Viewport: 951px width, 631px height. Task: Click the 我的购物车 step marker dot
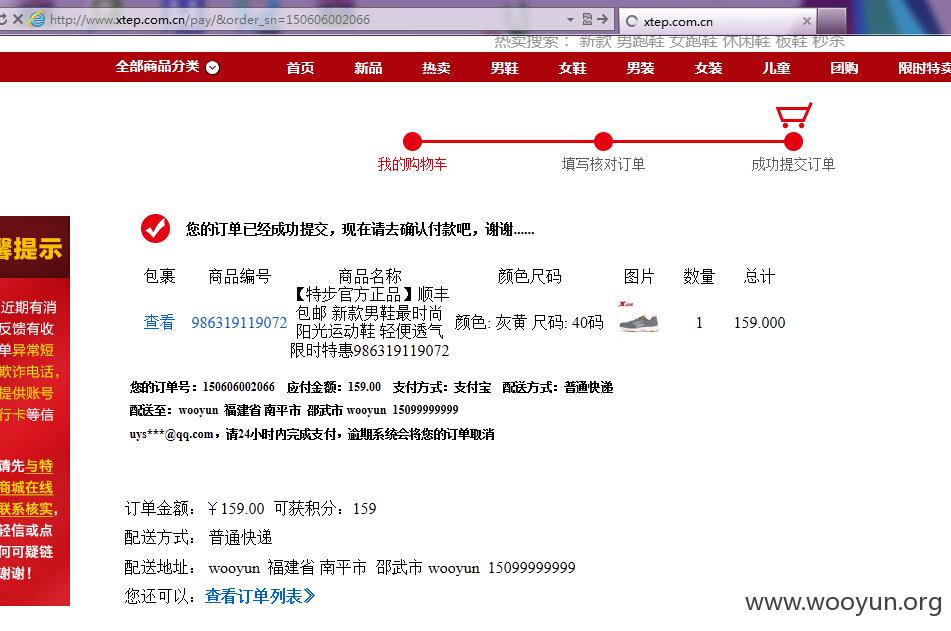[x=412, y=141]
